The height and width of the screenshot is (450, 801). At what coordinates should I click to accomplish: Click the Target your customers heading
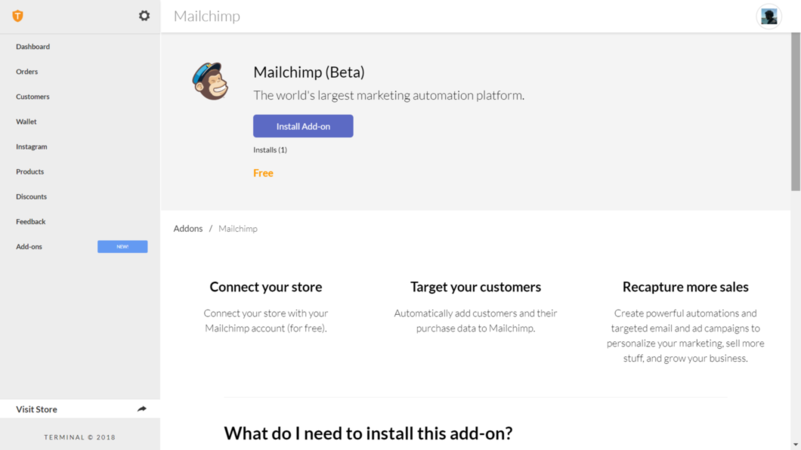click(x=476, y=287)
